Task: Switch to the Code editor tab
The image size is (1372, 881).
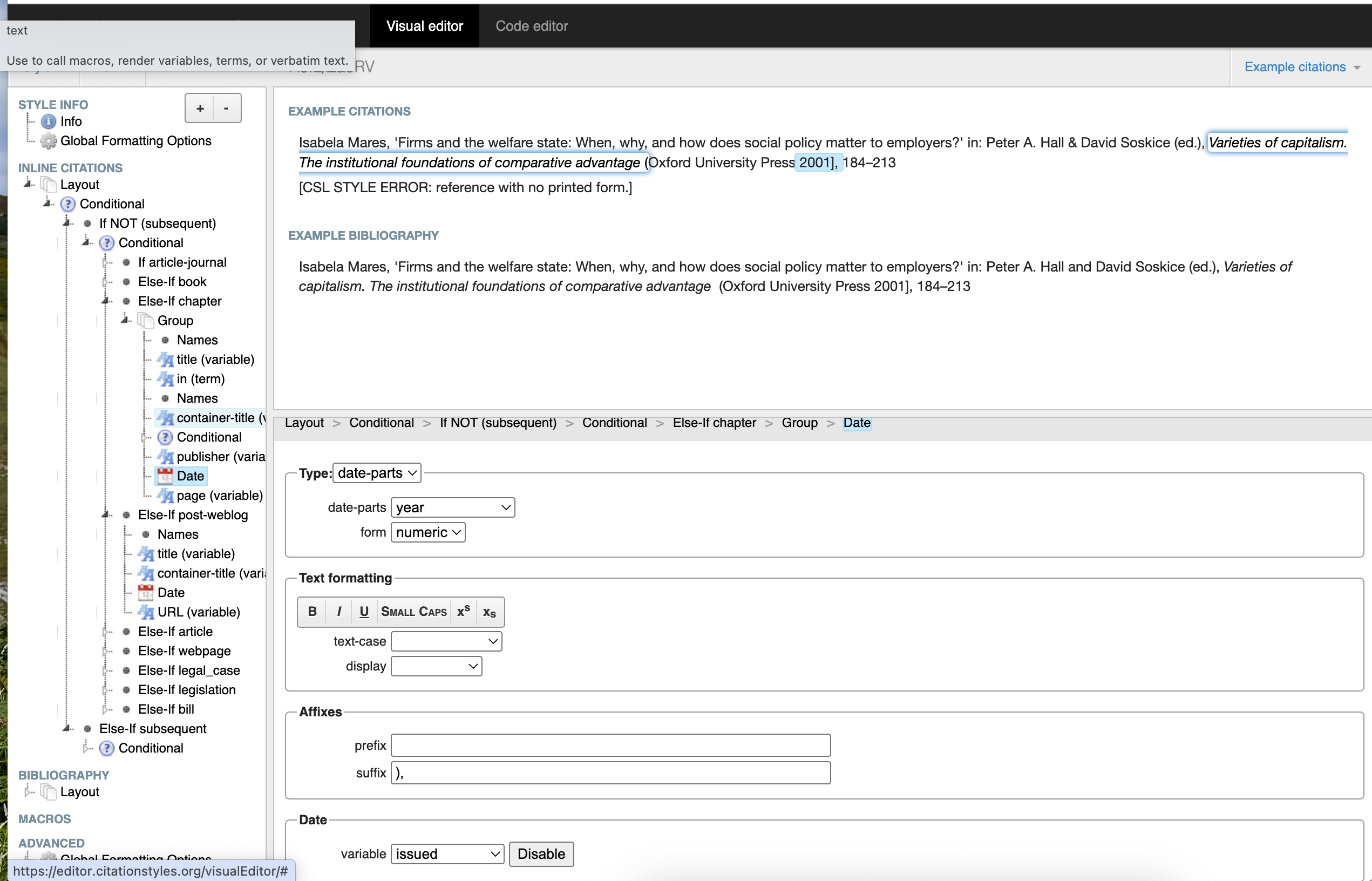Action: [531, 26]
